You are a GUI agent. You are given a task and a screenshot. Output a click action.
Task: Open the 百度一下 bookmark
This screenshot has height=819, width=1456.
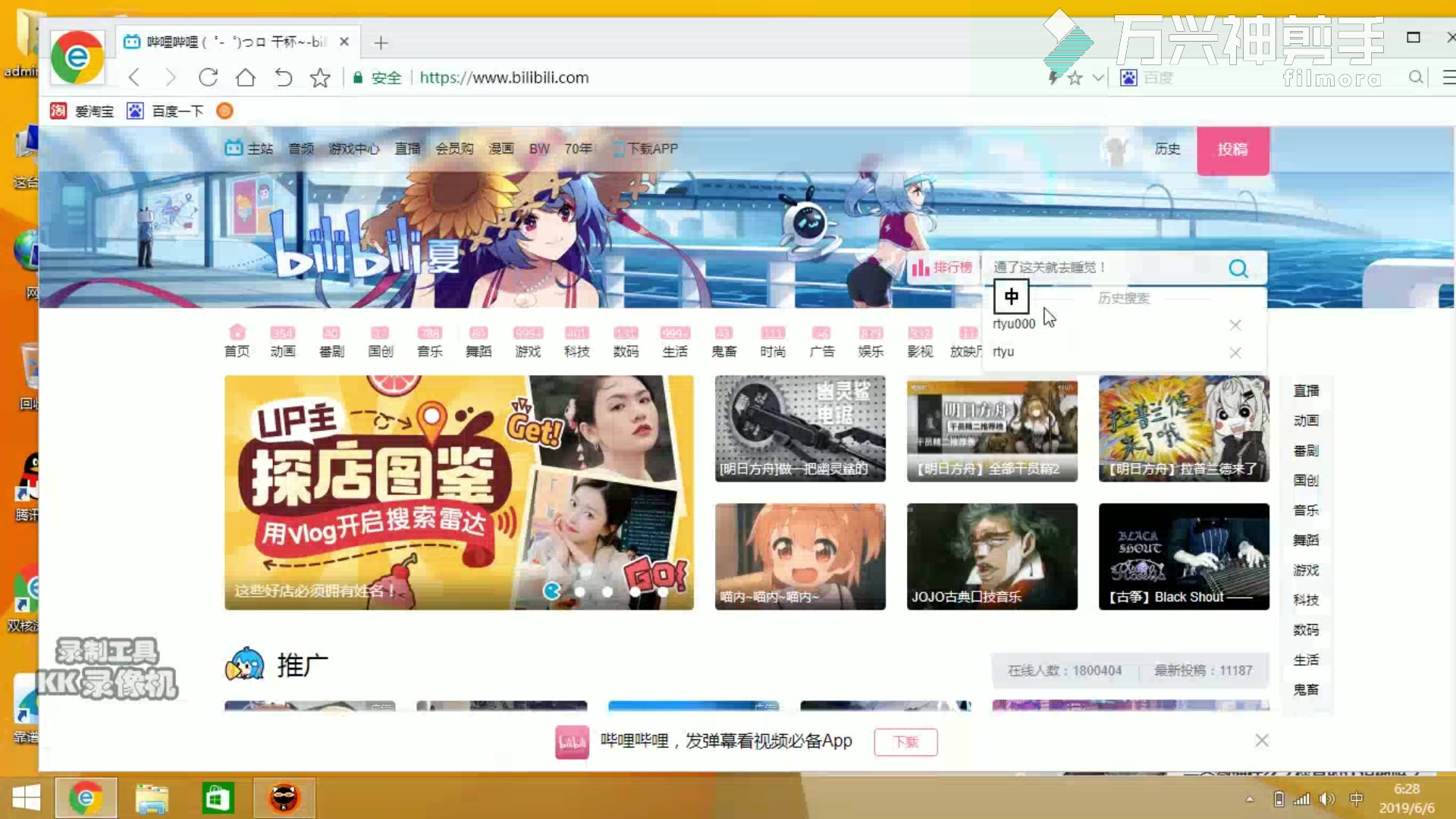coord(165,111)
